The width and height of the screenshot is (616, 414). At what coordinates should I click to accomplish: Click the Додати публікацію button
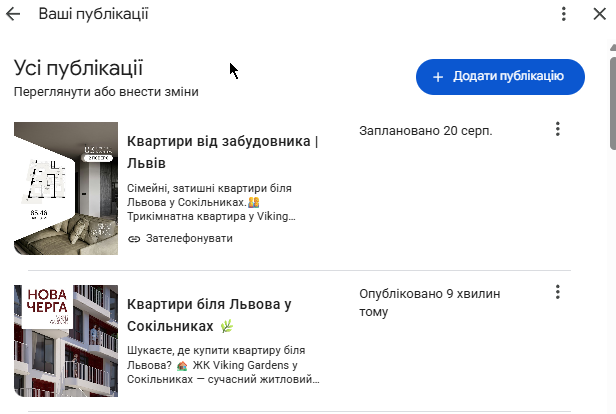click(500, 77)
